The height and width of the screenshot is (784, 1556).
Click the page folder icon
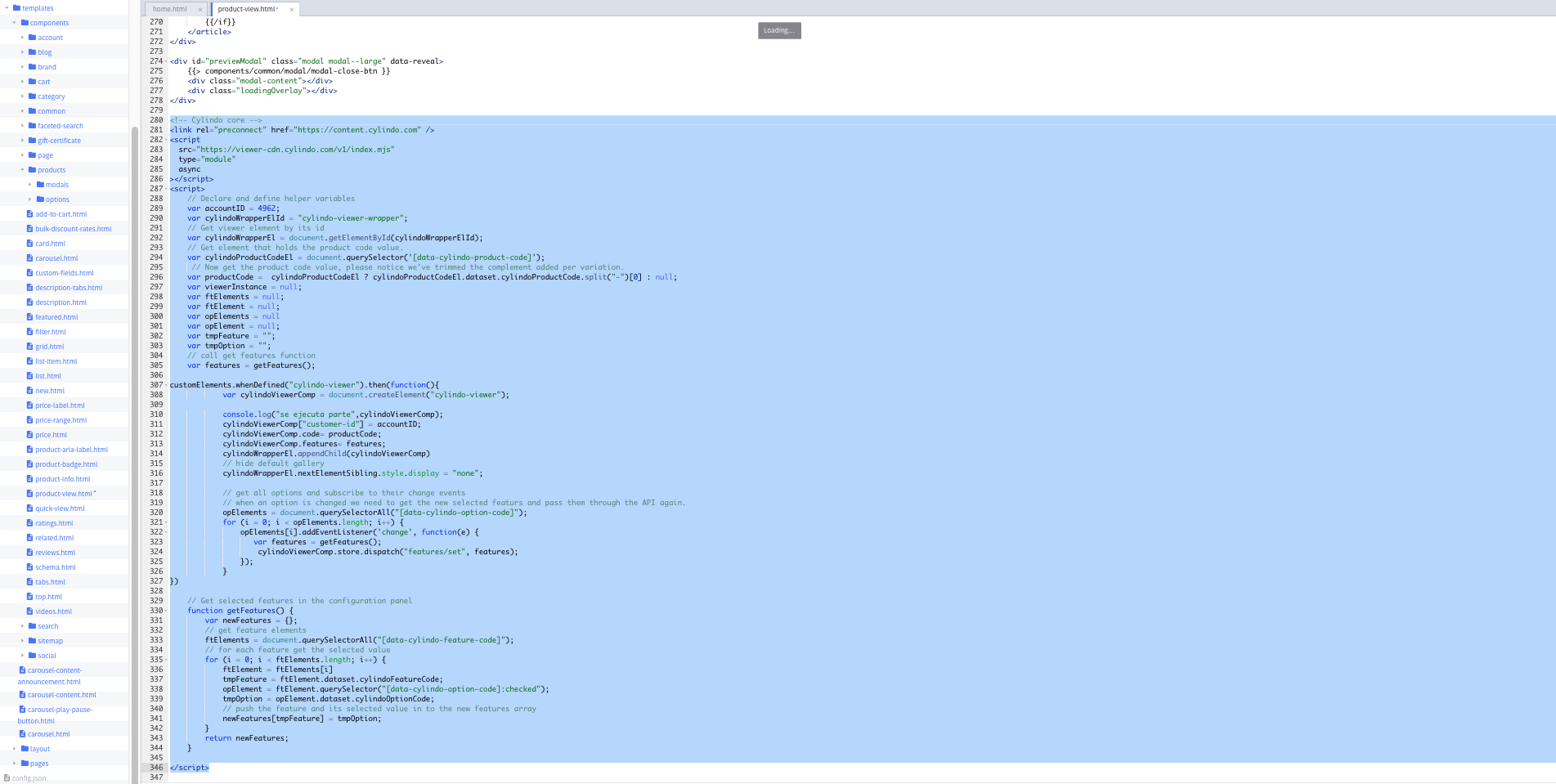32,155
